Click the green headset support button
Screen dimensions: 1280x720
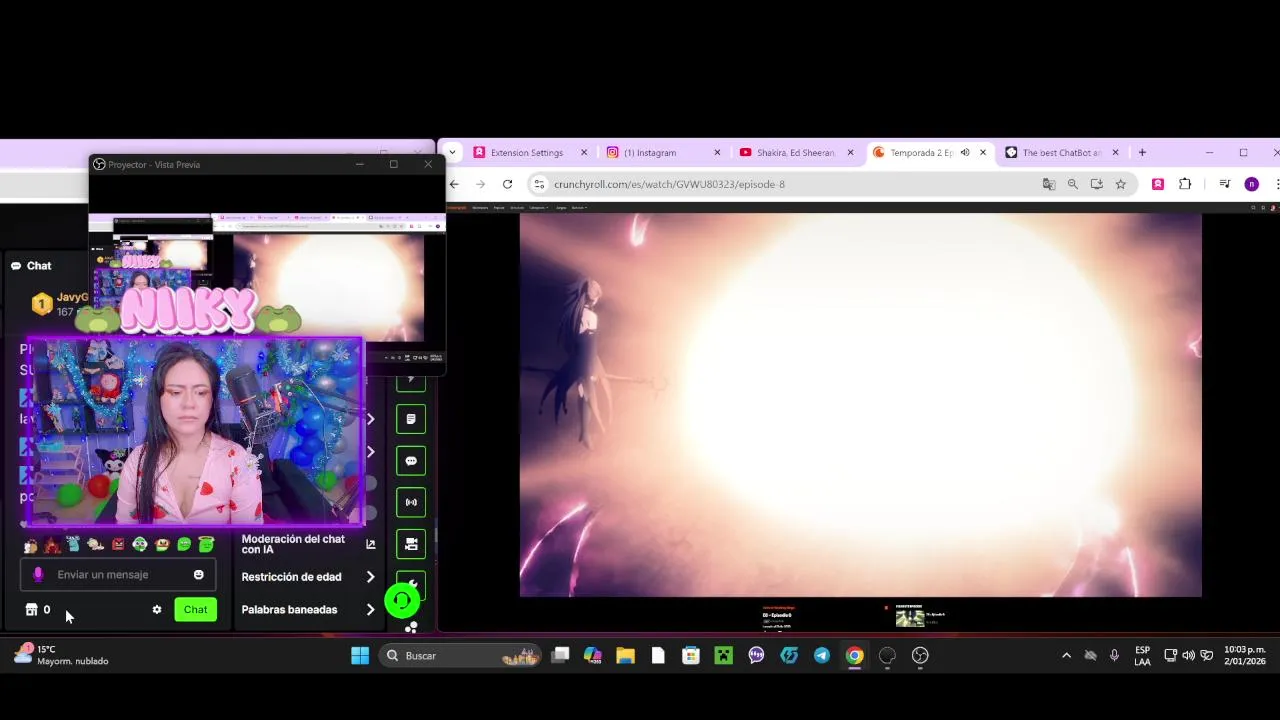coord(402,600)
